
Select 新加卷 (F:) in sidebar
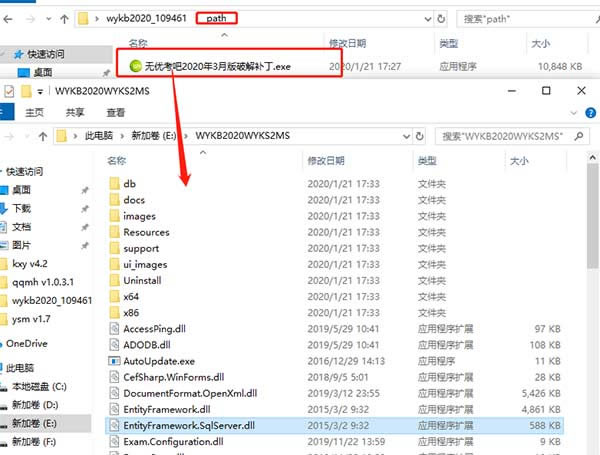[34, 442]
